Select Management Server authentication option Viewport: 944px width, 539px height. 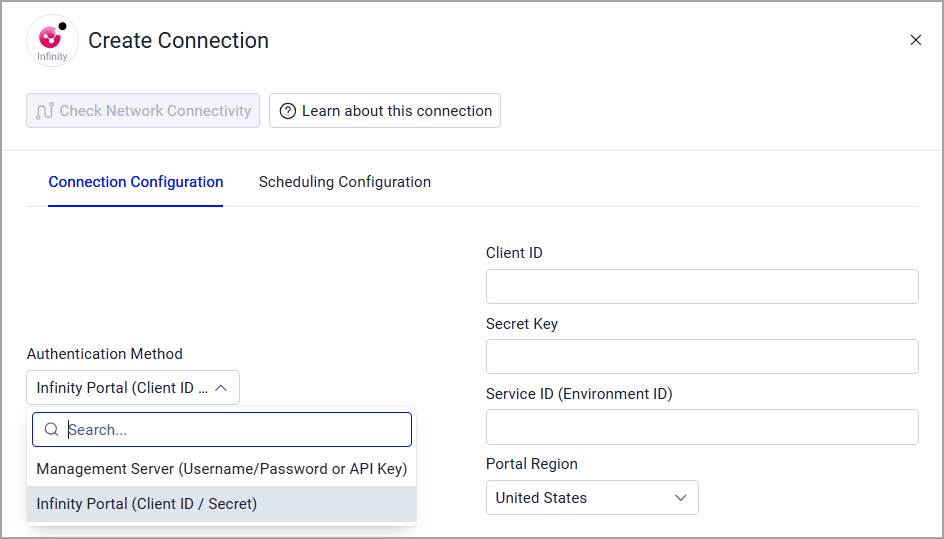[x=222, y=469]
